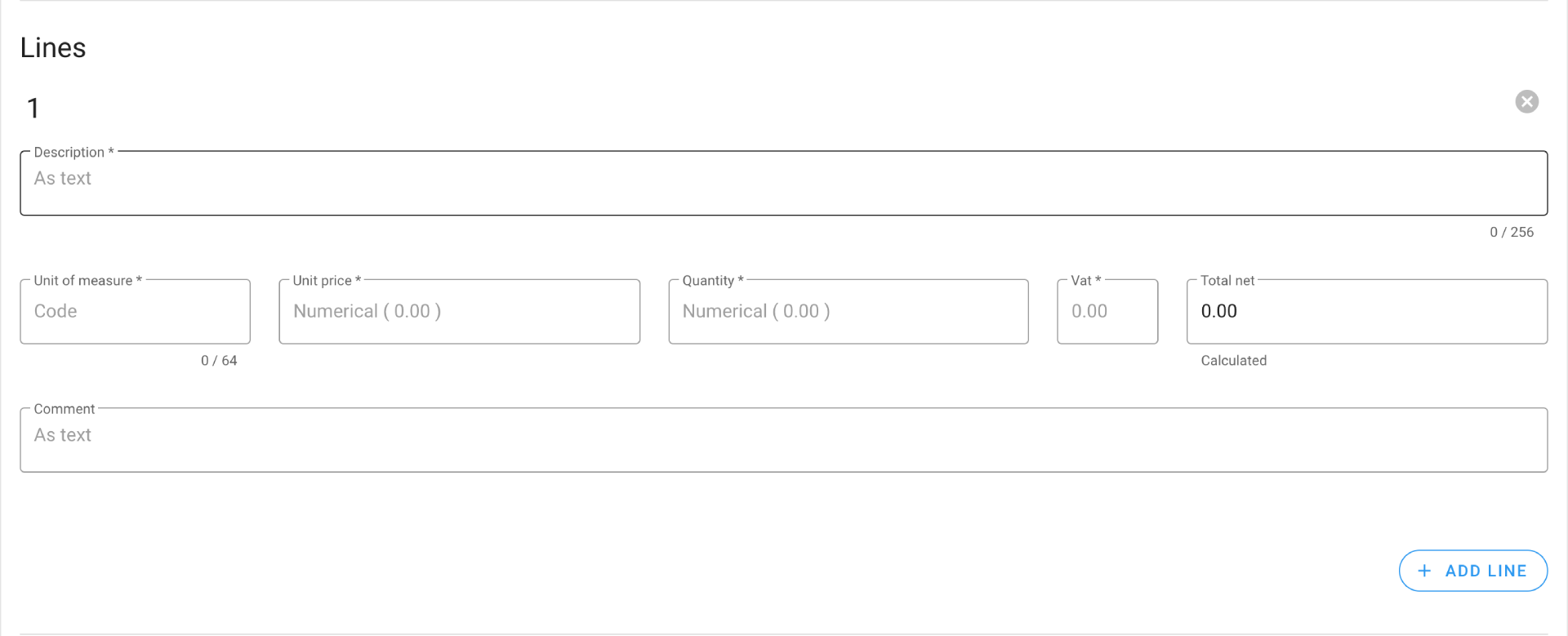Click the 0 / 256 character counter

pos(1511,233)
